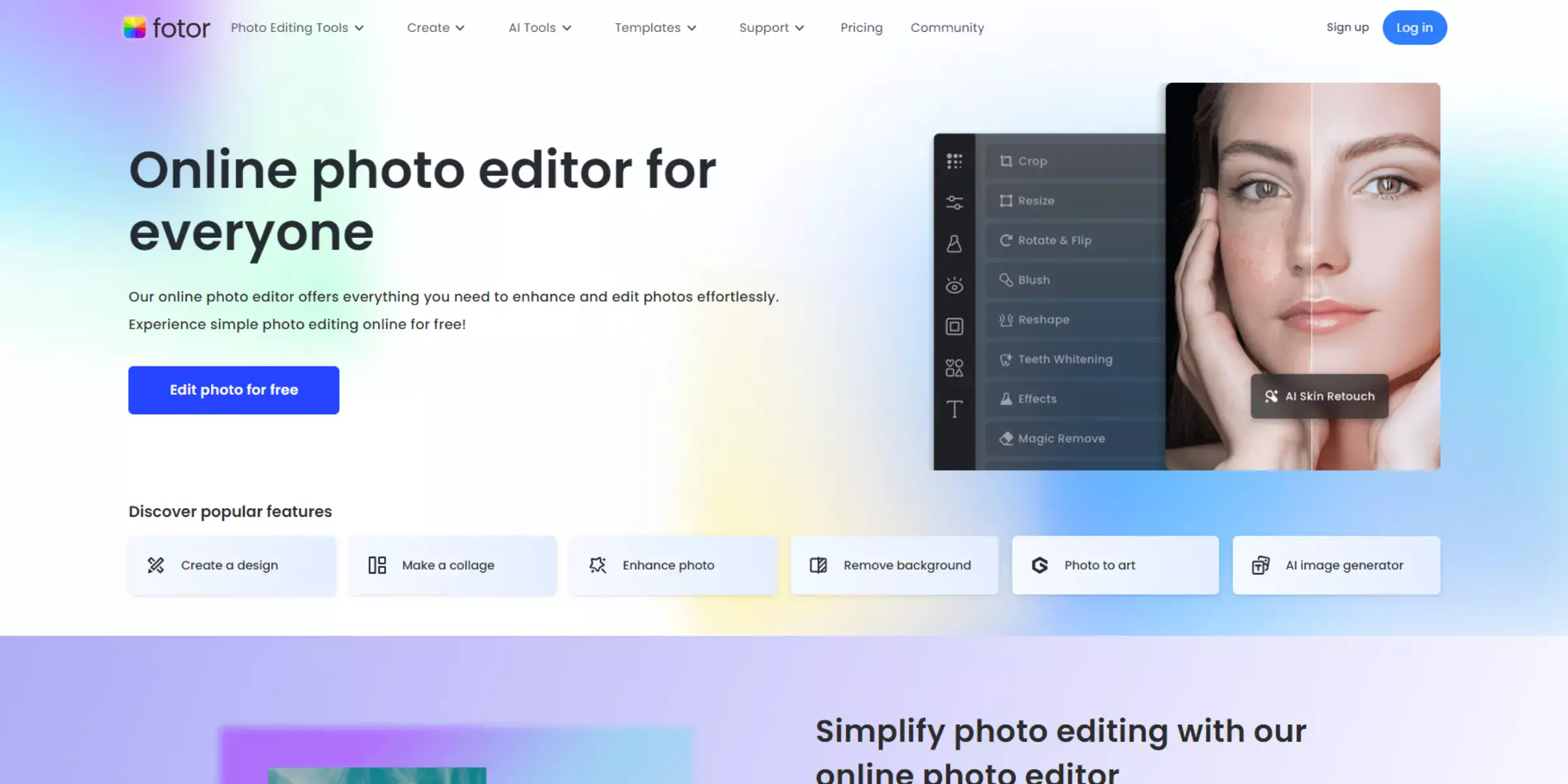
Task: Click the Effects tool icon
Action: (x=1005, y=398)
